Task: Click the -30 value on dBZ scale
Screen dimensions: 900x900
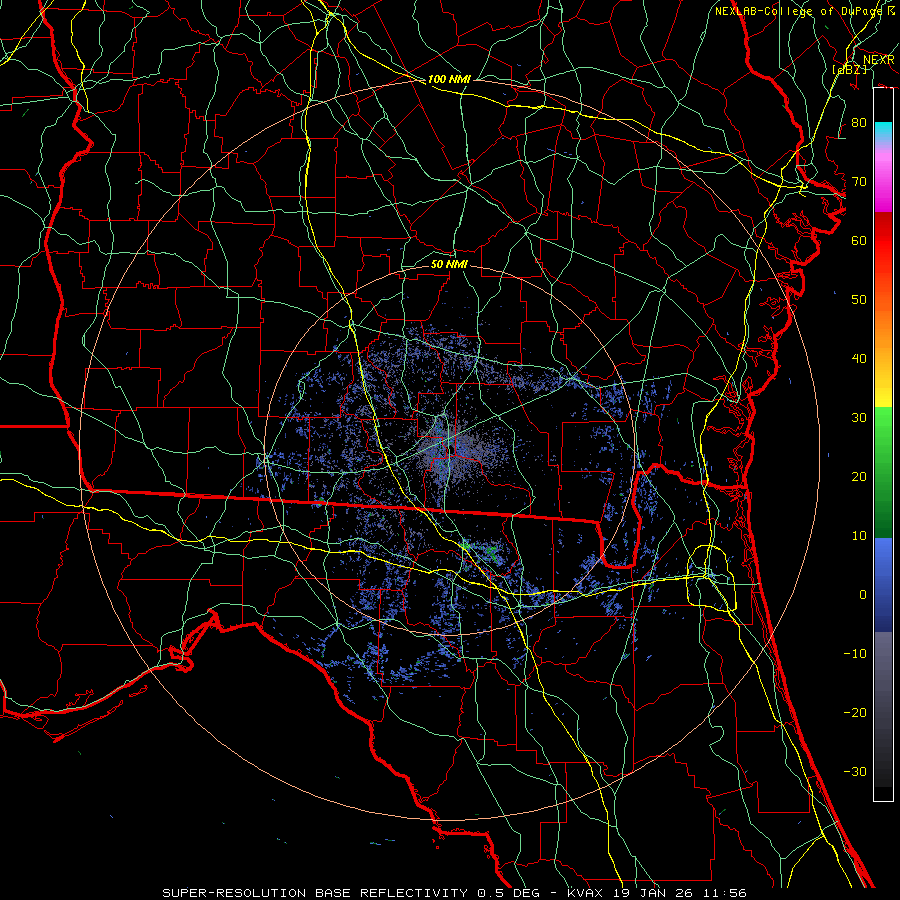Action: [855, 771]
